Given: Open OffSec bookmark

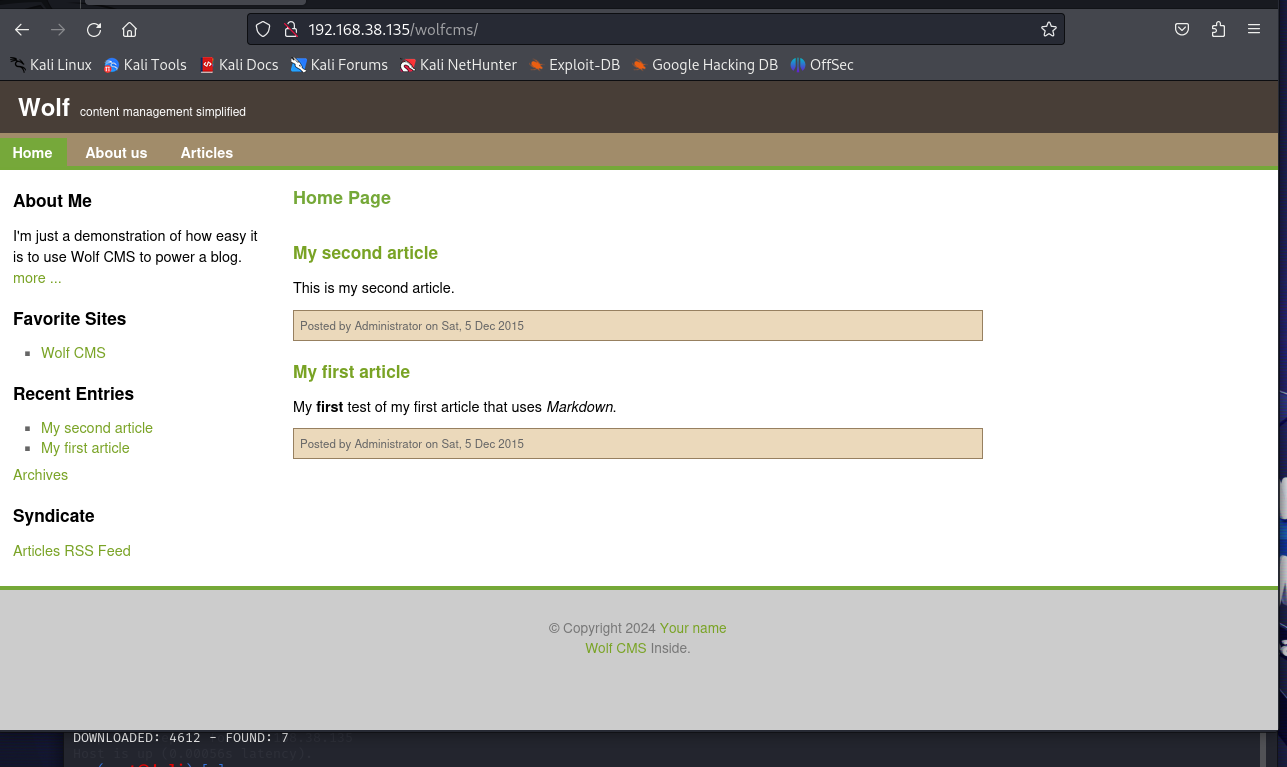Looking at the screenshot, I should (822, 65).
